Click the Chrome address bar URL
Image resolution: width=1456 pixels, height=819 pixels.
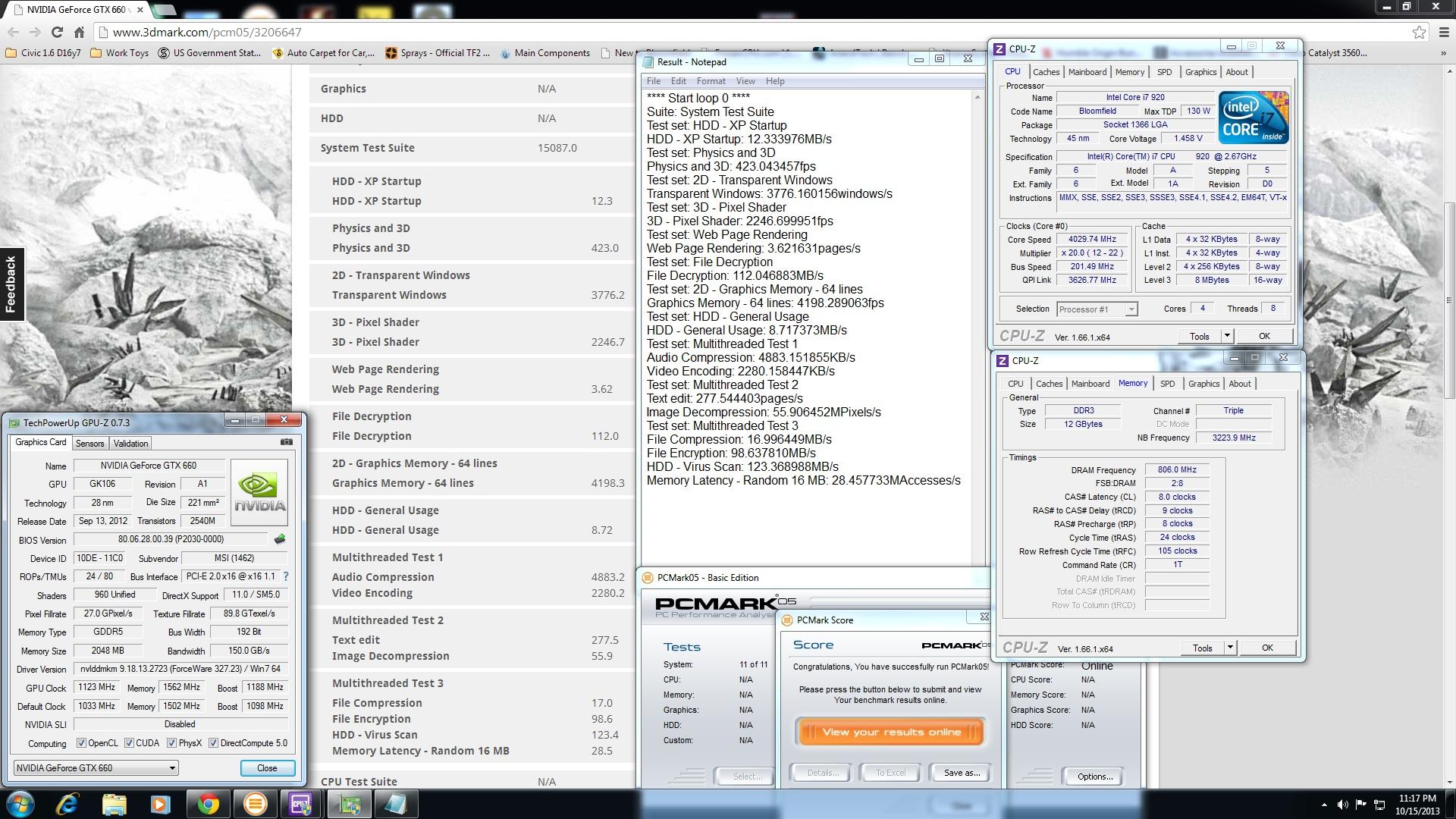coord(206,32)
